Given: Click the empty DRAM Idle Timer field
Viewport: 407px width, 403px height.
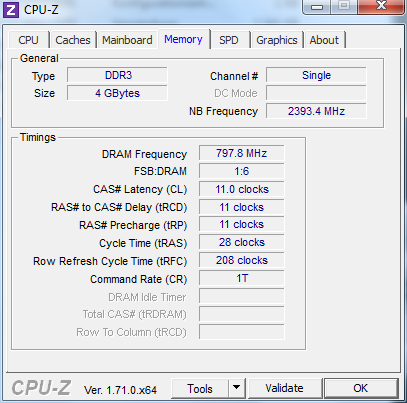Looking at the screenshot, I should tap(242, 296).
